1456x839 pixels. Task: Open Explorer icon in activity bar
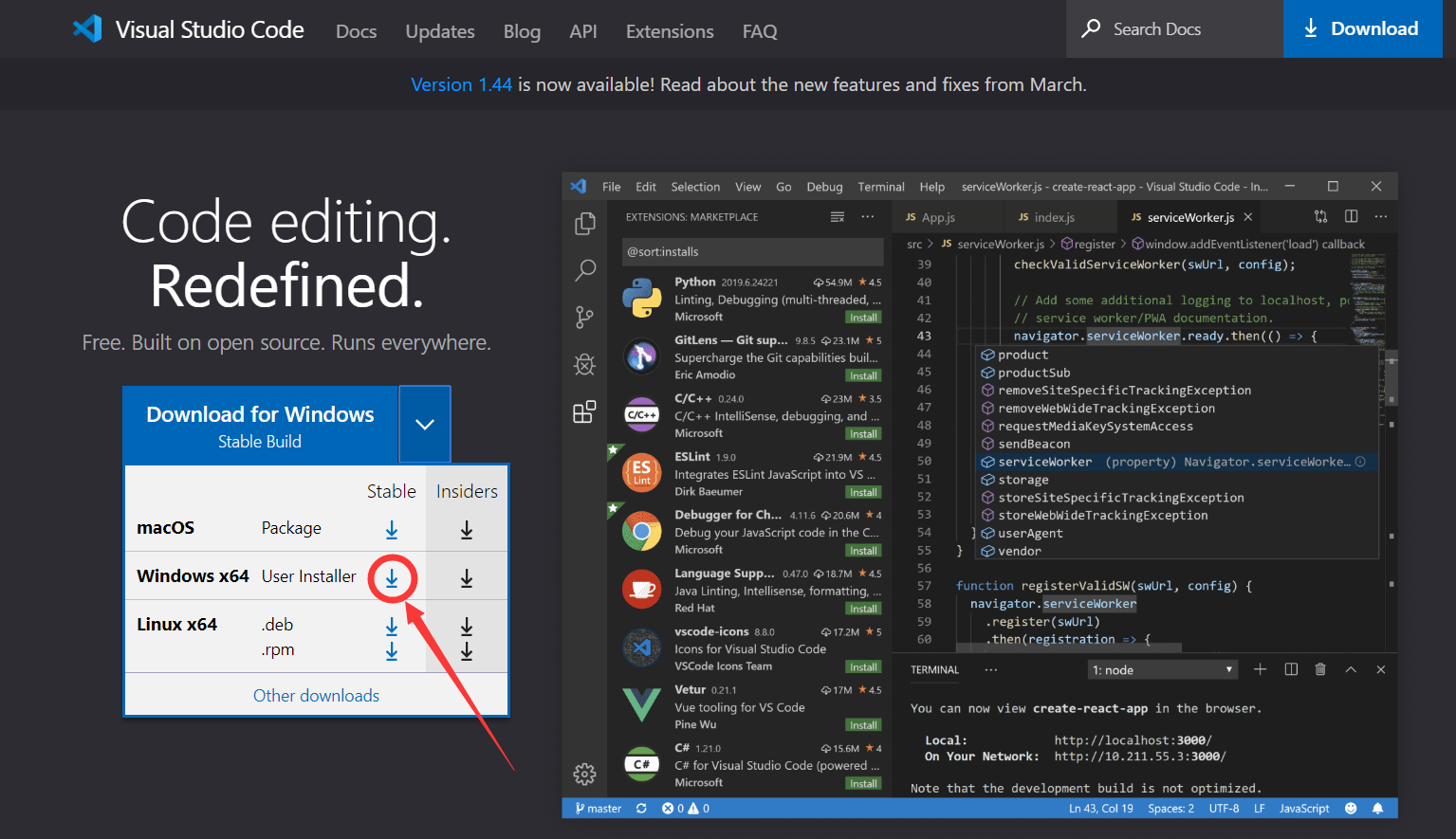[x=585, y=224]
